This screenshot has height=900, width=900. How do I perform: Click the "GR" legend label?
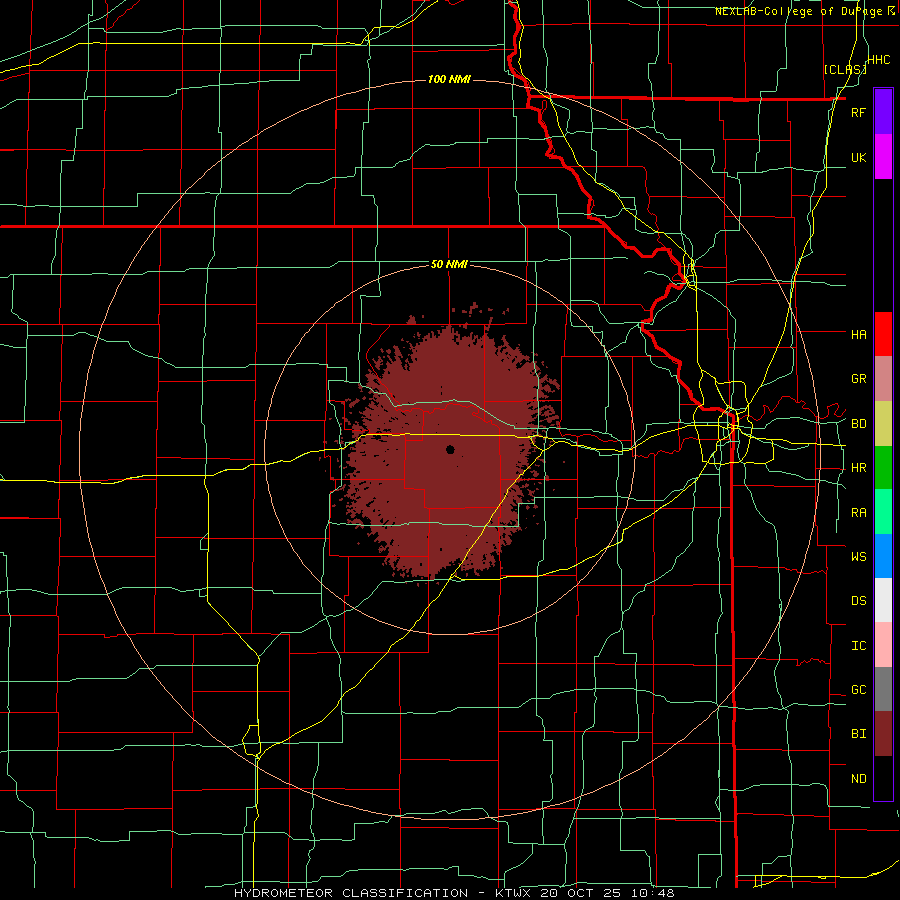coord(859,379)
